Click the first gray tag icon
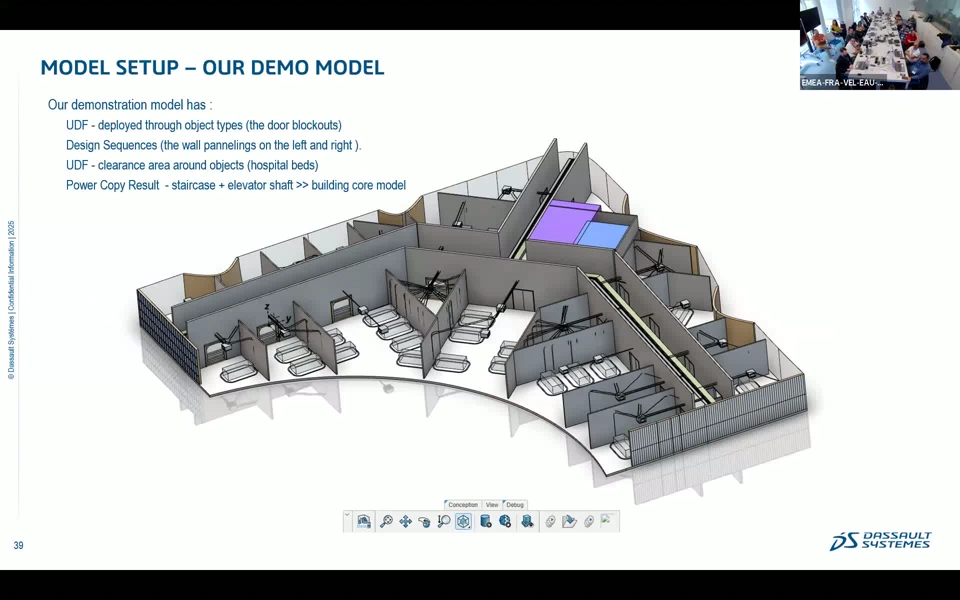 pos(550,522)
